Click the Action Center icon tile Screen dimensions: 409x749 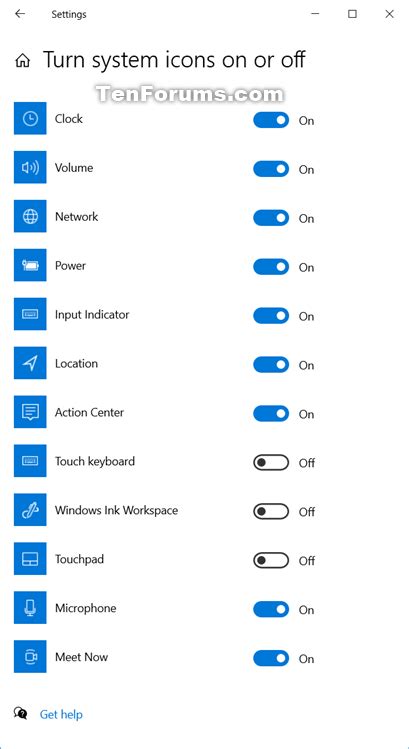coord(30,412)
